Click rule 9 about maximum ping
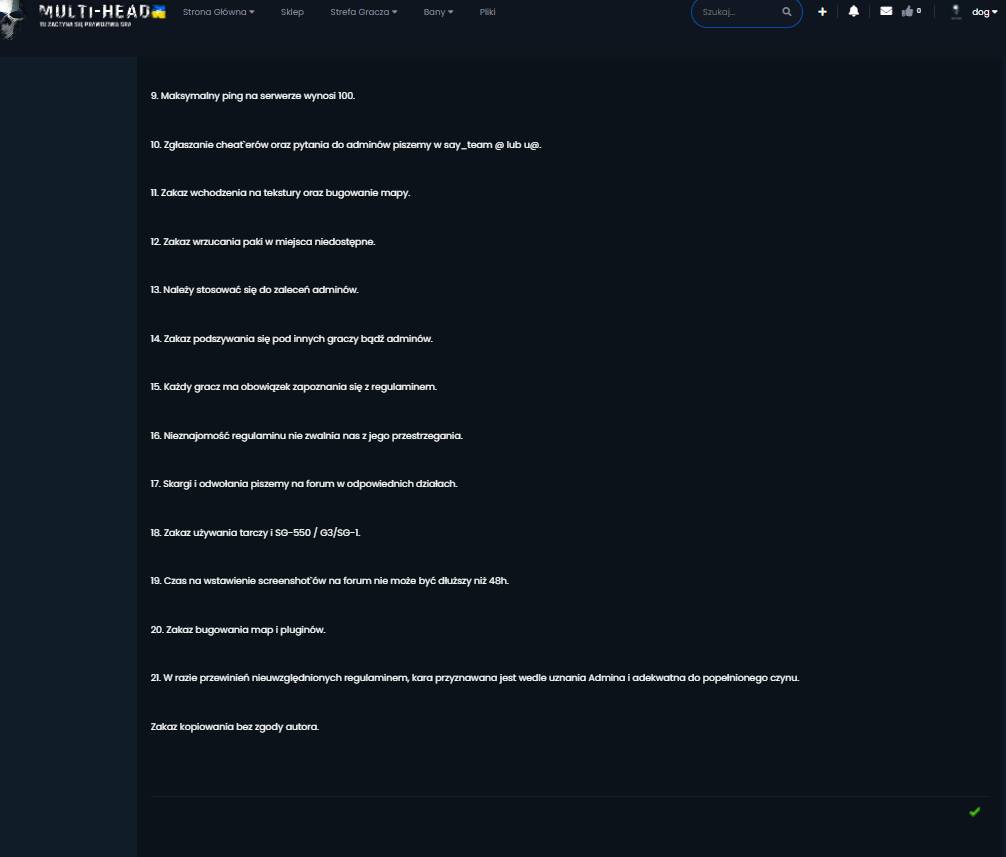 [252, 96]
